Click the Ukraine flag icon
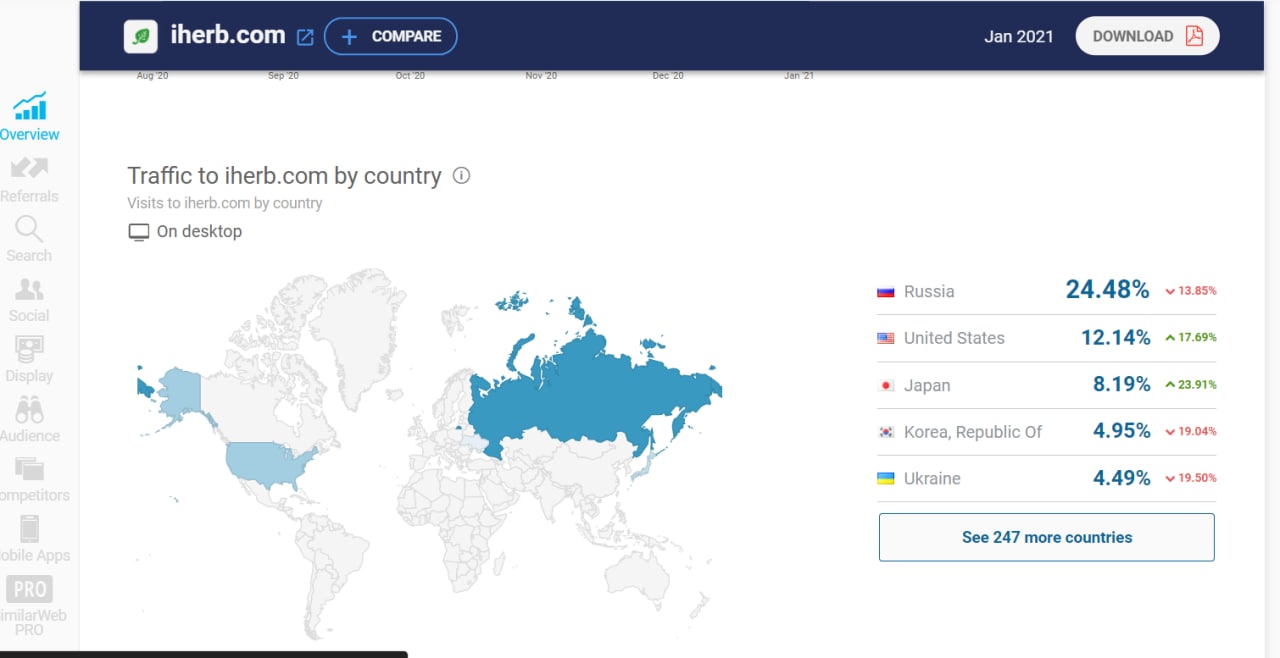 click(886, 479)
